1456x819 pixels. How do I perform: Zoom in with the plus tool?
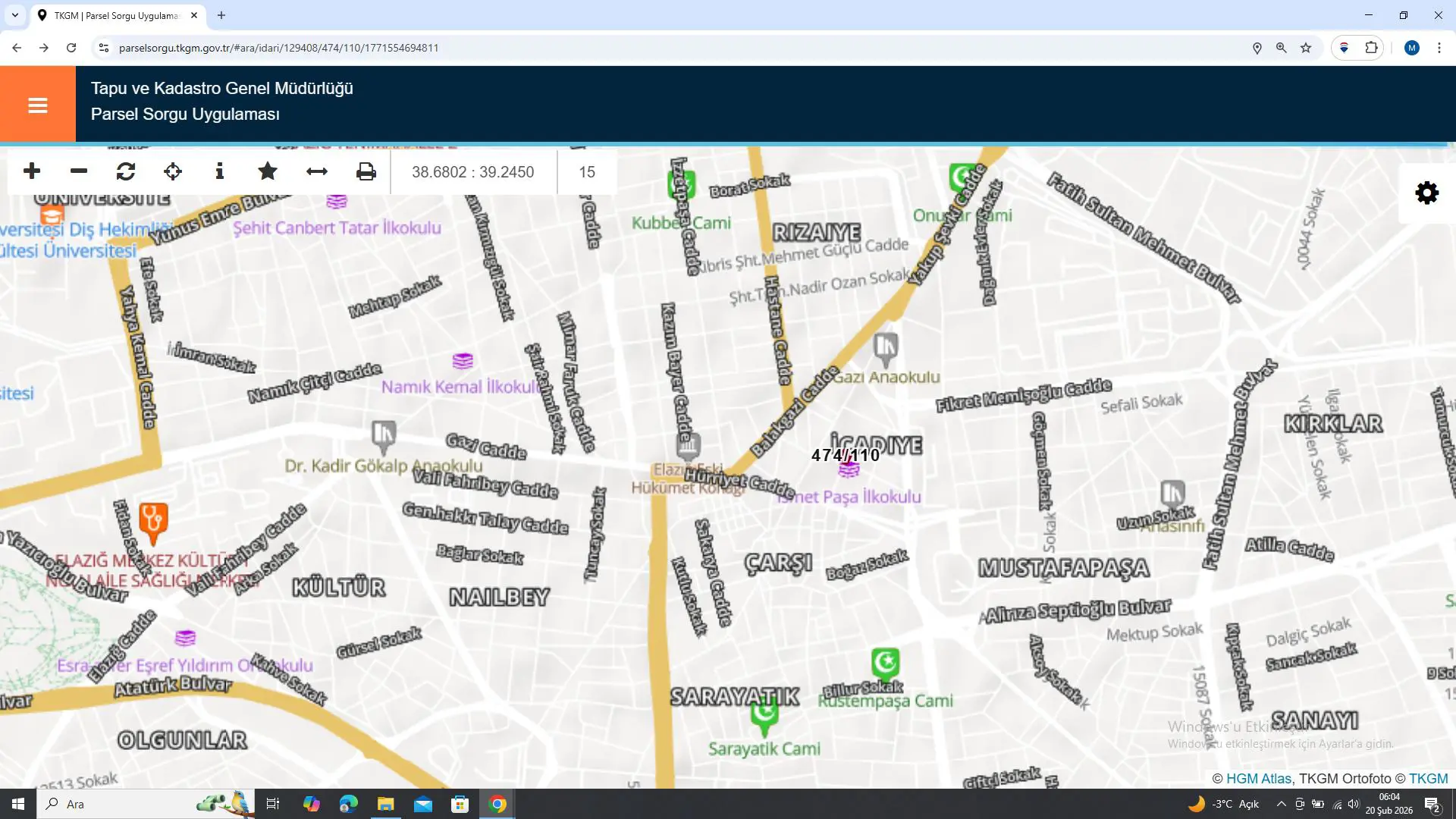[x=32, y=171]
